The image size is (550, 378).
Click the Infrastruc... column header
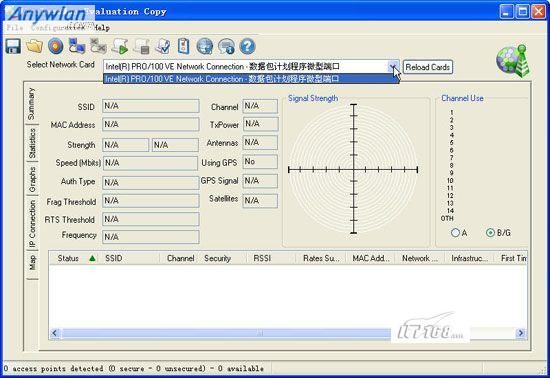[469, 258]
